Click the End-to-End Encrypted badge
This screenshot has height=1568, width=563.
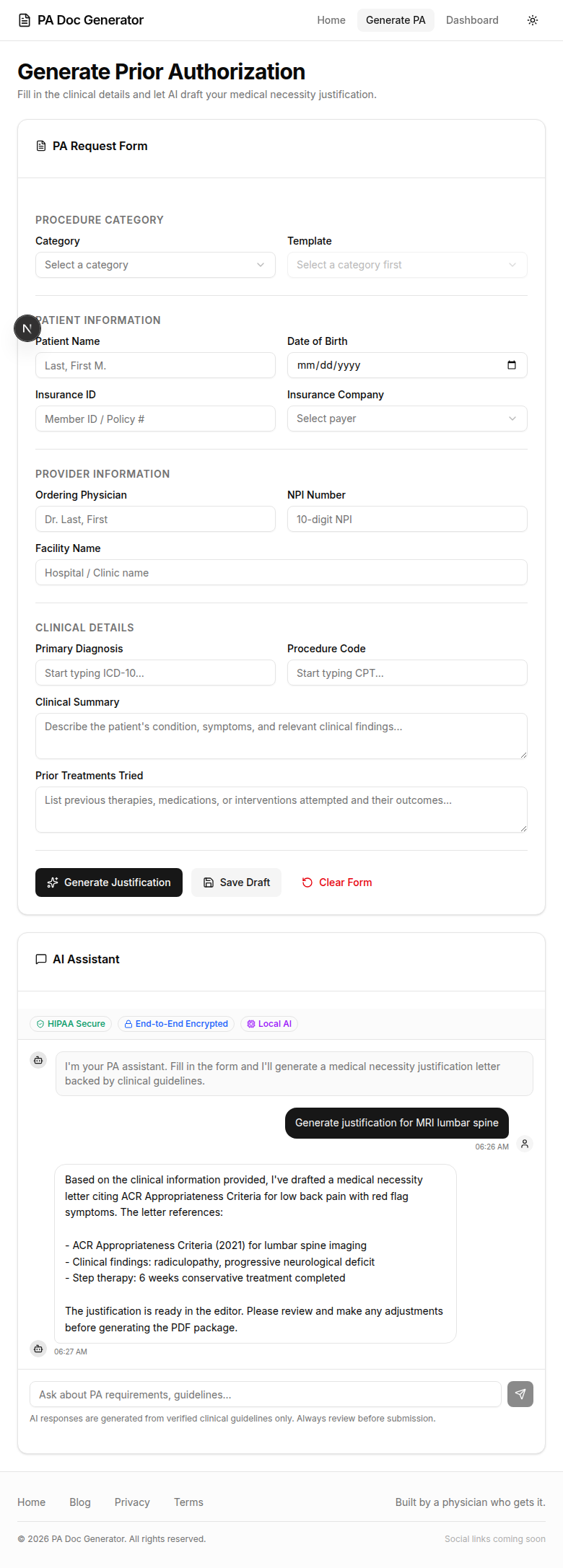(x=175, y=1023)
